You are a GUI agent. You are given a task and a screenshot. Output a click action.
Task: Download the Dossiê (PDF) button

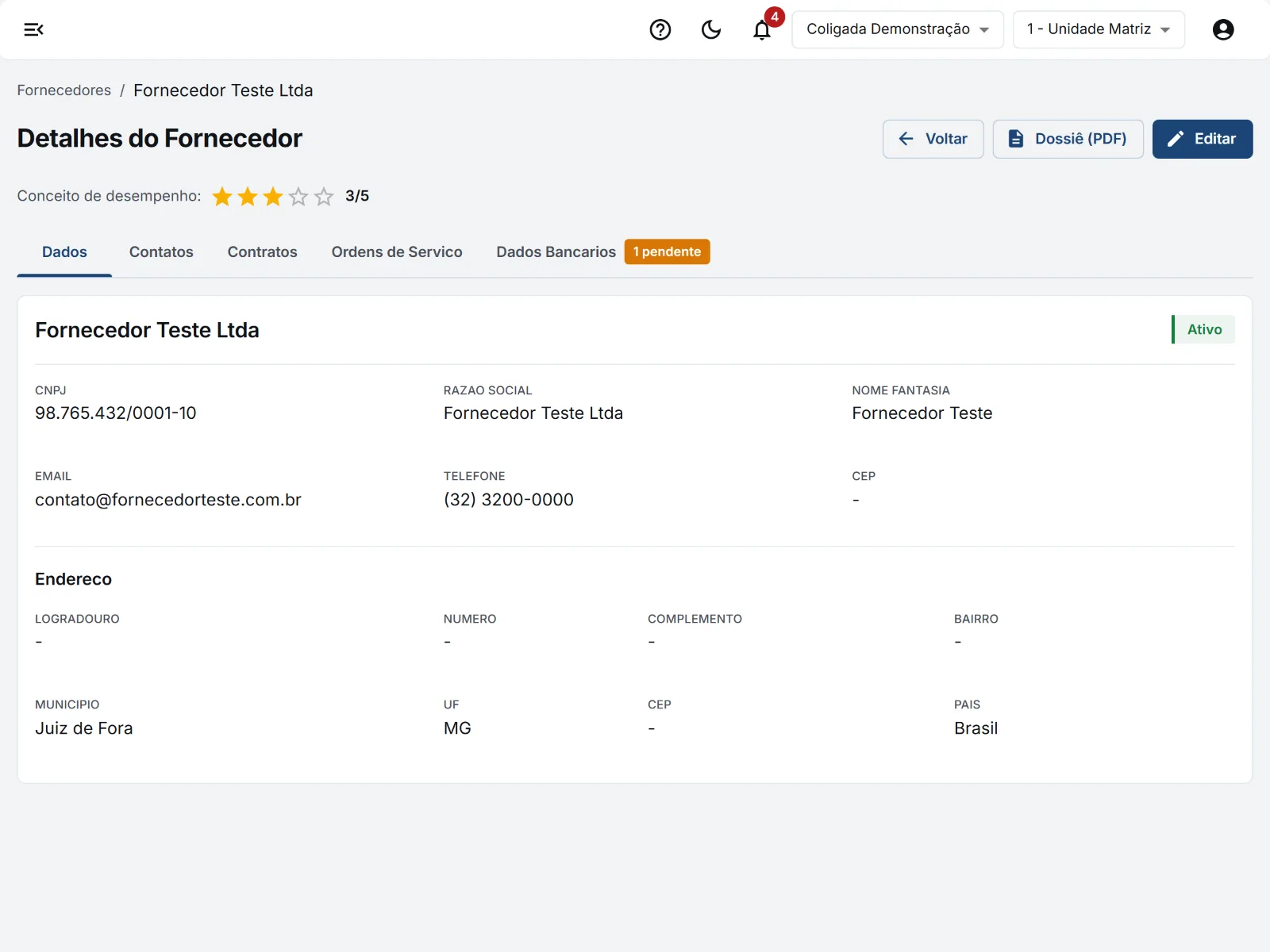[x=1068, y=139]
